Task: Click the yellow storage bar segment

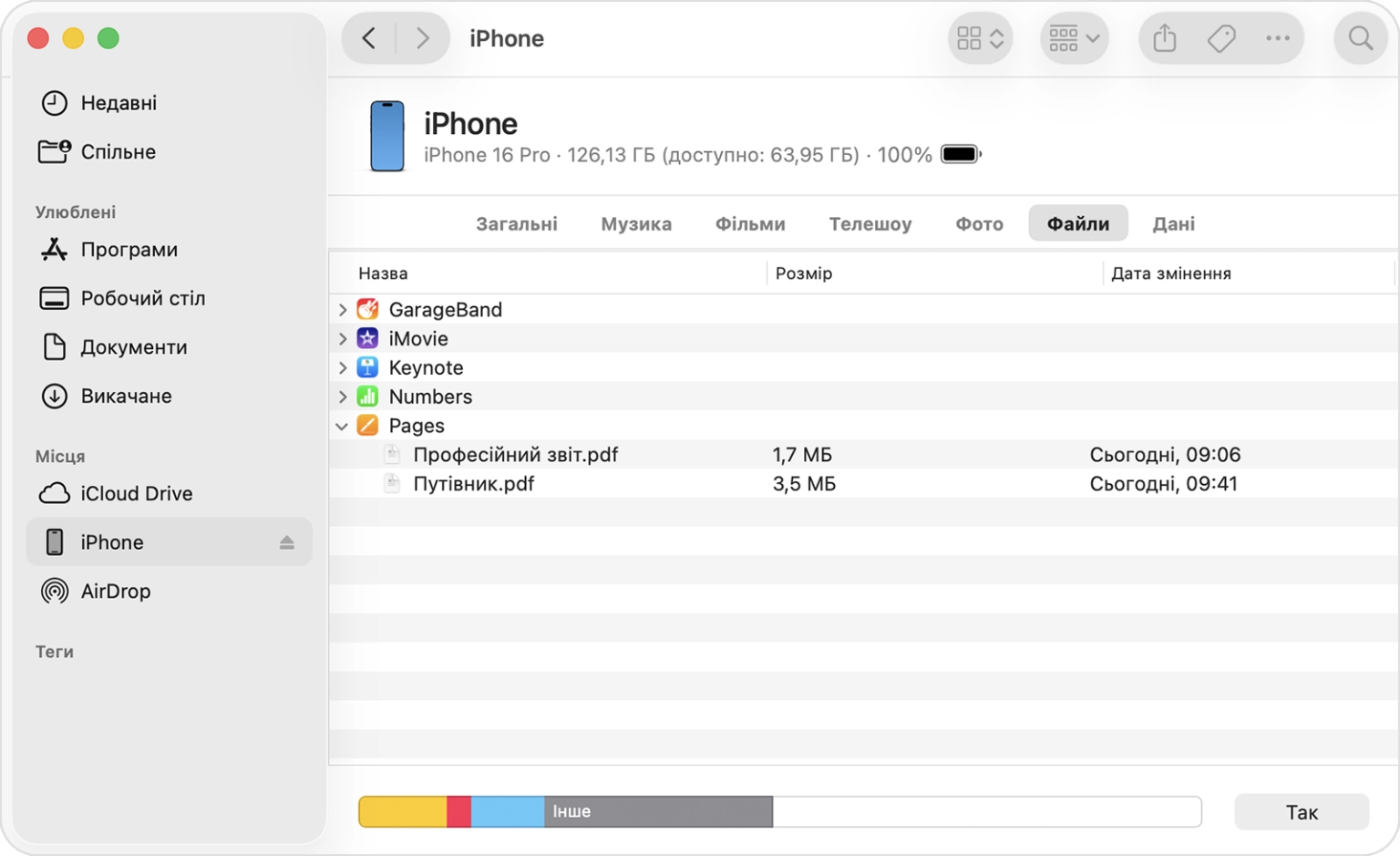Action: click(403, 811)
